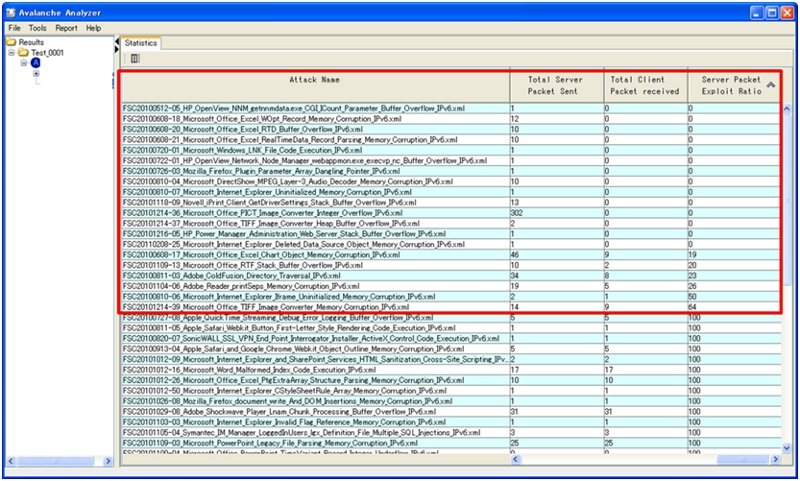This screenshot has width=800, height=481.
Task: Open the Tools menu
Action: pyautogui.click(x=37, y=28)
